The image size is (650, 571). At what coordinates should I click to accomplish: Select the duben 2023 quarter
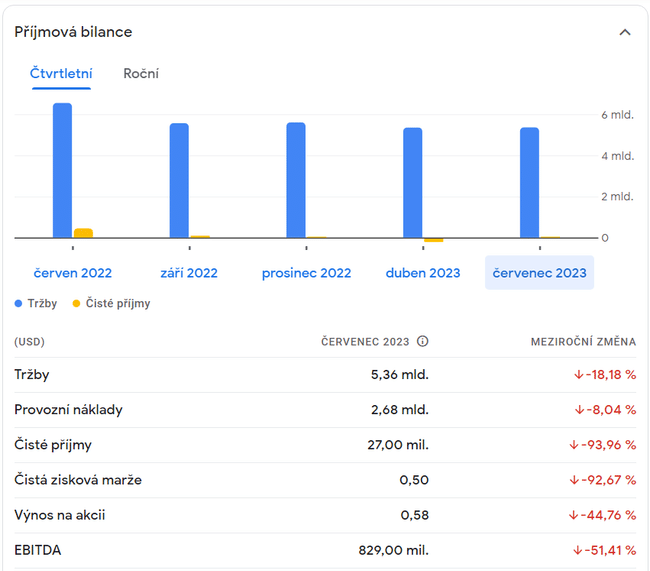423,273
